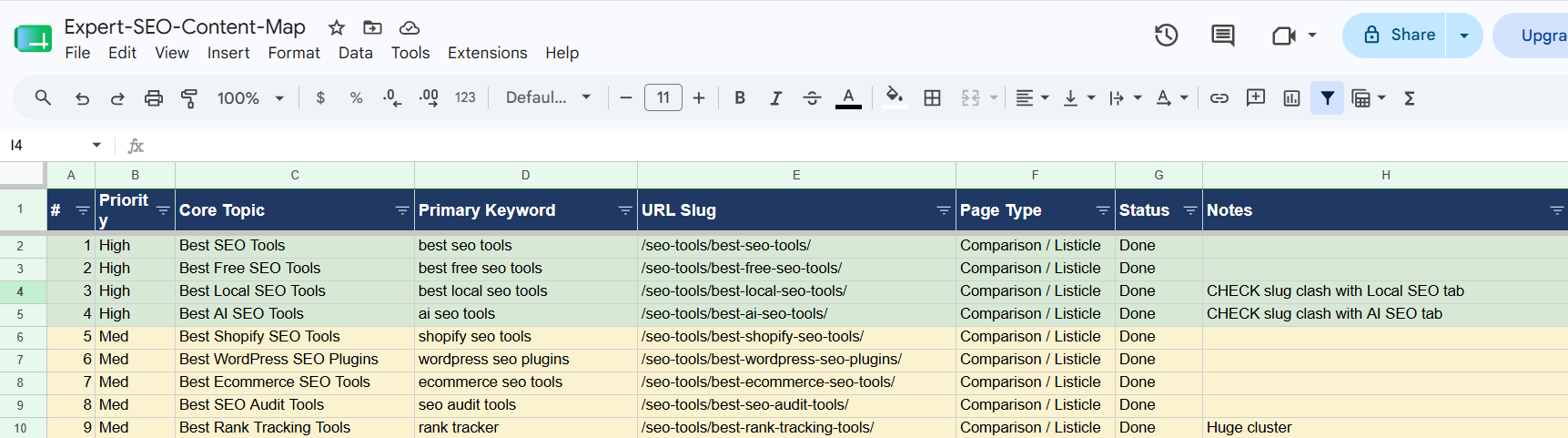Image resolution: width=1568 pixels, height=438 pixels.
Task: Open the Format menu
Action: [x=294, y=53]
